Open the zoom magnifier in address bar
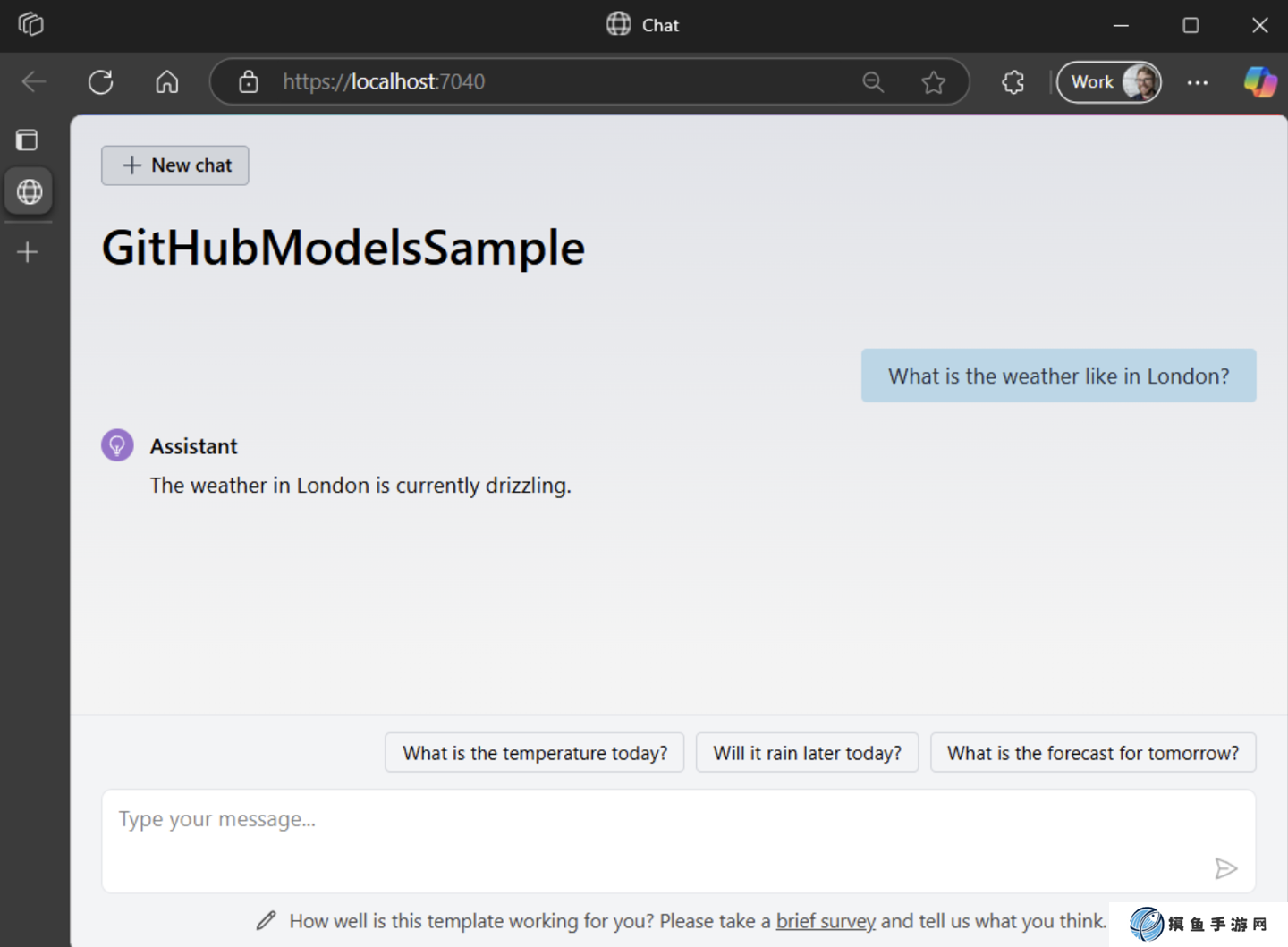Screen dimensions: 1288x947 pyautogui.click(x=873, y=82)
